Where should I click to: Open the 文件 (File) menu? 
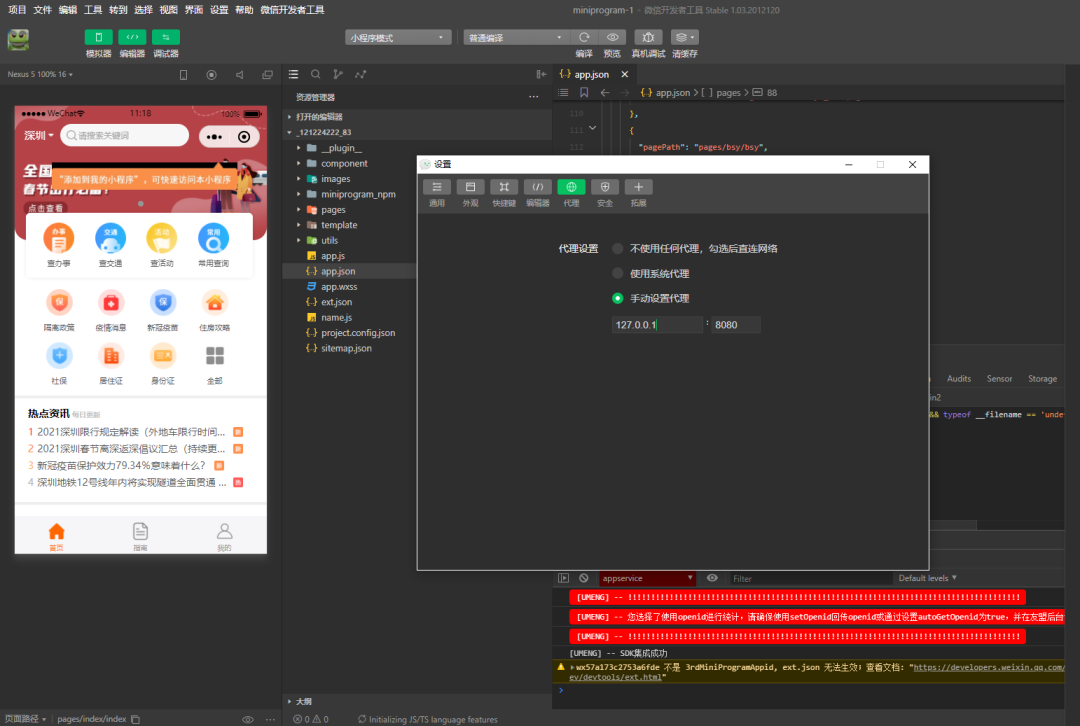[43, 10]
